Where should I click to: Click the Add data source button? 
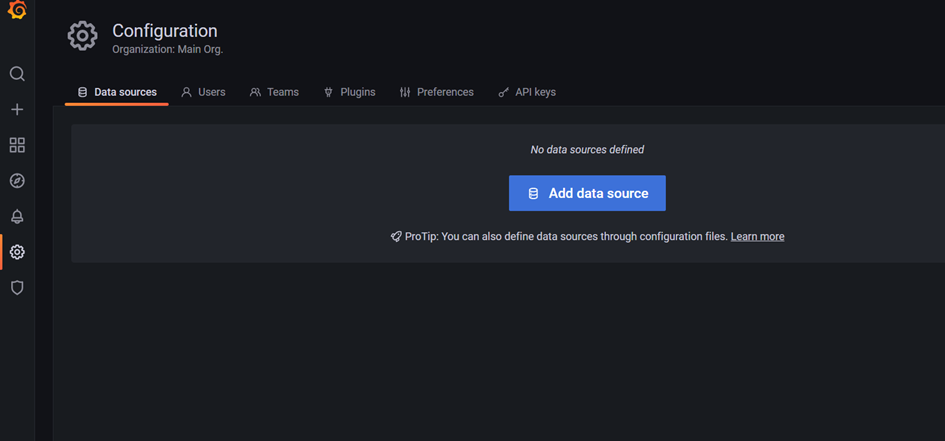(587, 193)
